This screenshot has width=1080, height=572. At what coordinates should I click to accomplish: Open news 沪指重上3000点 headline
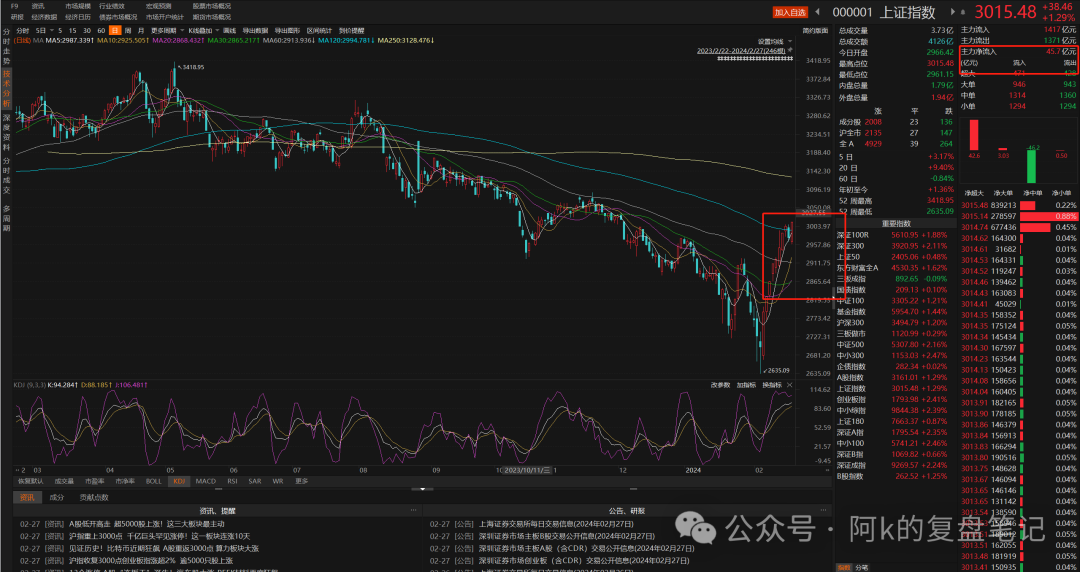point(160,536)
